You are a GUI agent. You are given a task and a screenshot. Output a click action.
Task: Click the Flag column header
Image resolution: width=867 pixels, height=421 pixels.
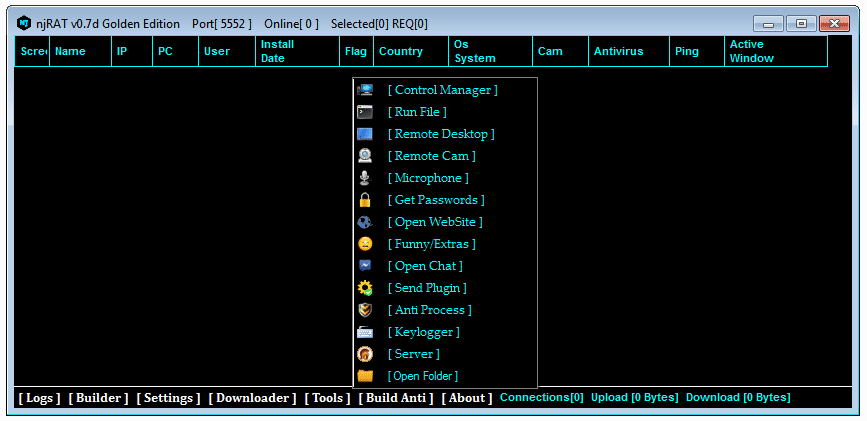pyautogui.click(x=357, y=51)
